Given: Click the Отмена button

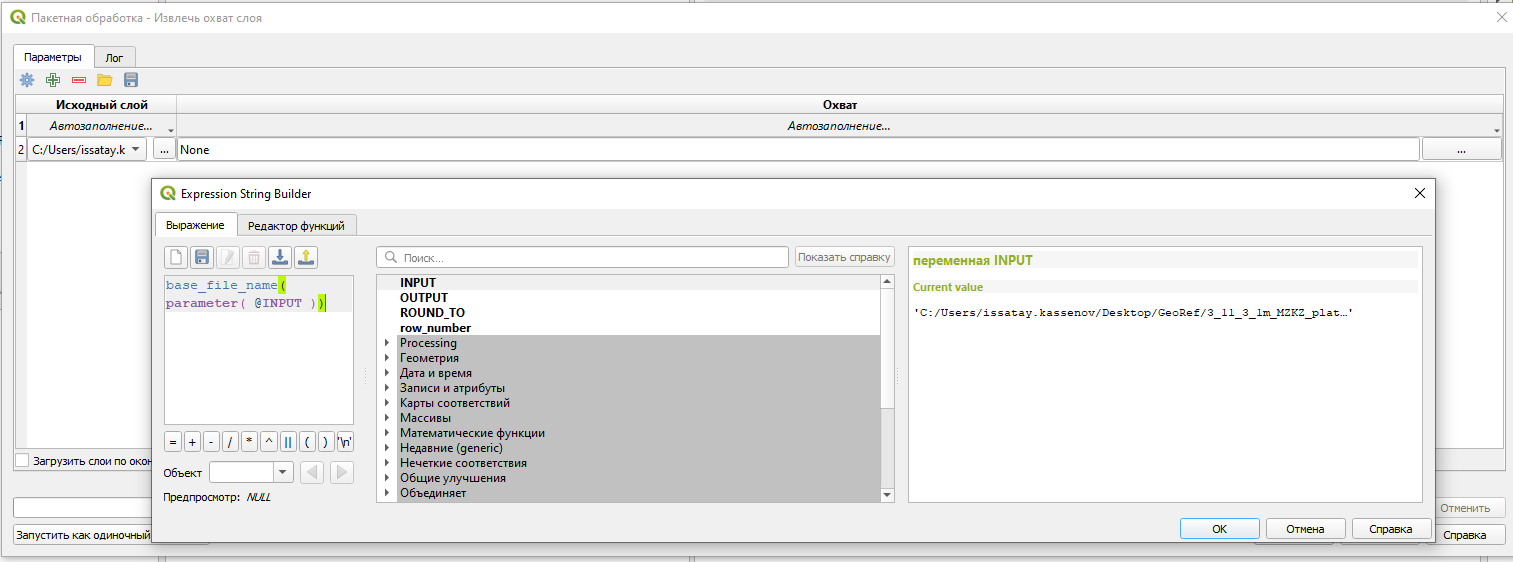Looking at the screenshot, I should [x=1305, y=529].
